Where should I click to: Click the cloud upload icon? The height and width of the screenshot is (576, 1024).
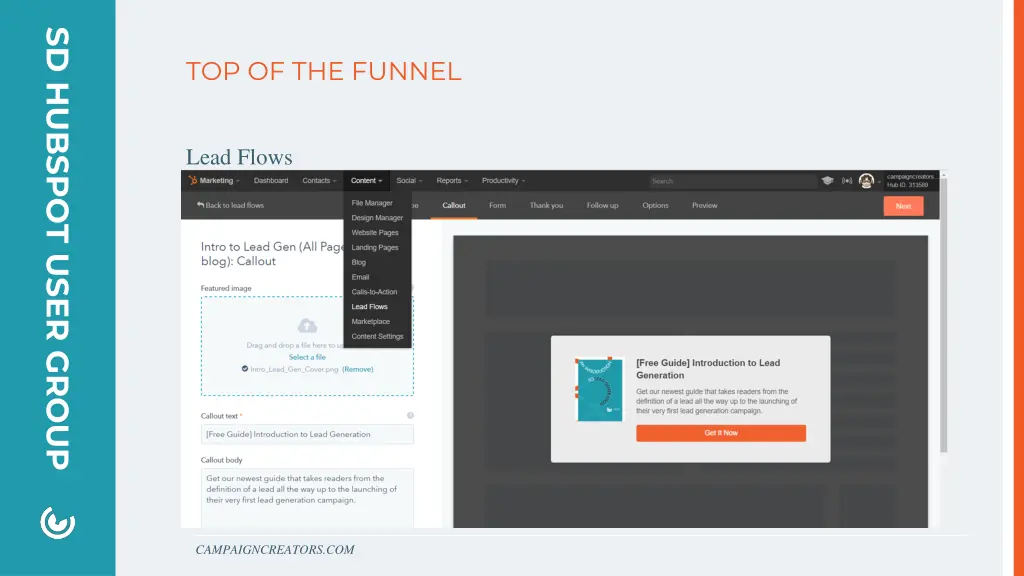click(x=307, y=325)
